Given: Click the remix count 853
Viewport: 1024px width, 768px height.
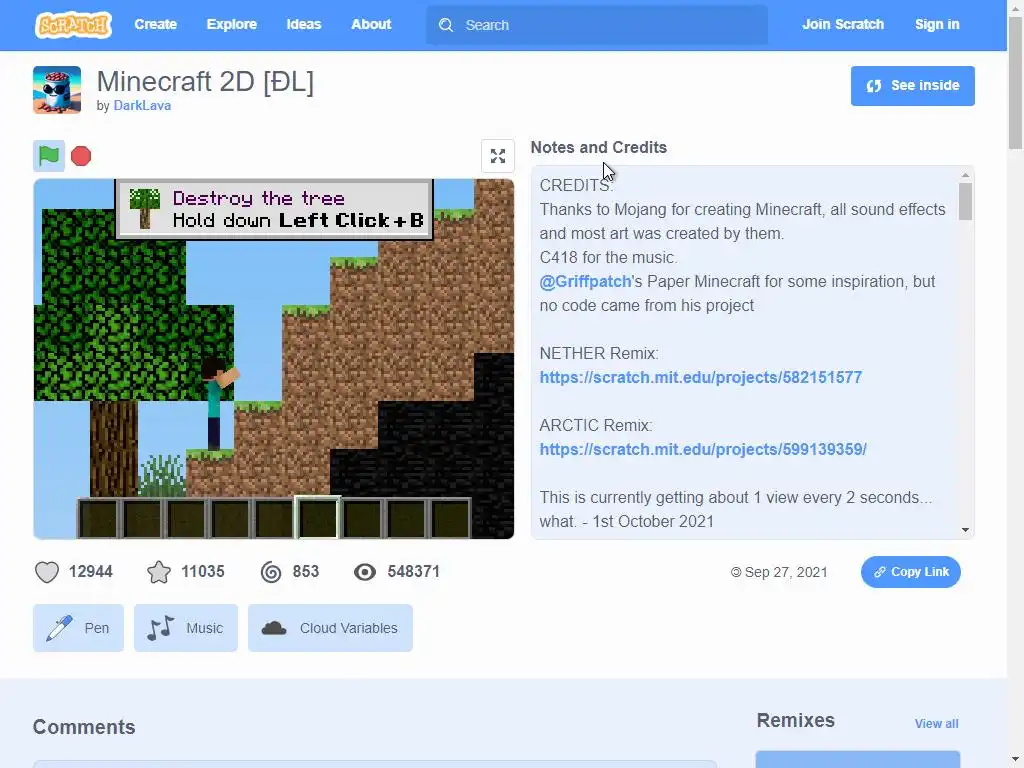Looking at the screenshot, I should click(x=306, y=572).
